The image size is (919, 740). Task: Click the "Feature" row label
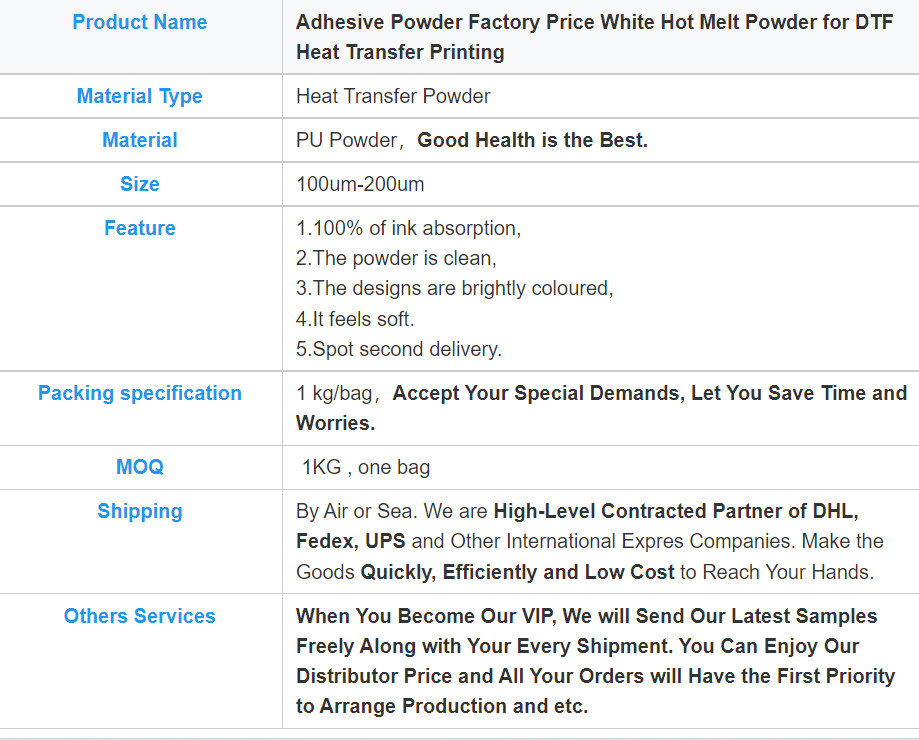(x=140, y=229)
